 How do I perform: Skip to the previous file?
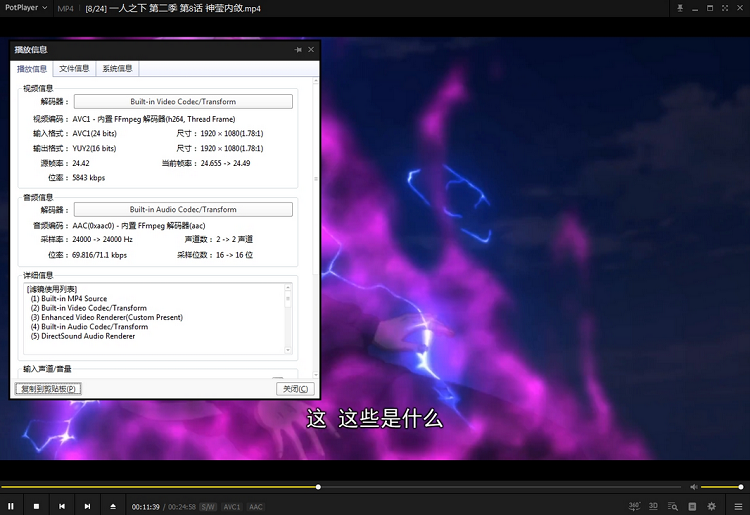(x=62, y=506)
